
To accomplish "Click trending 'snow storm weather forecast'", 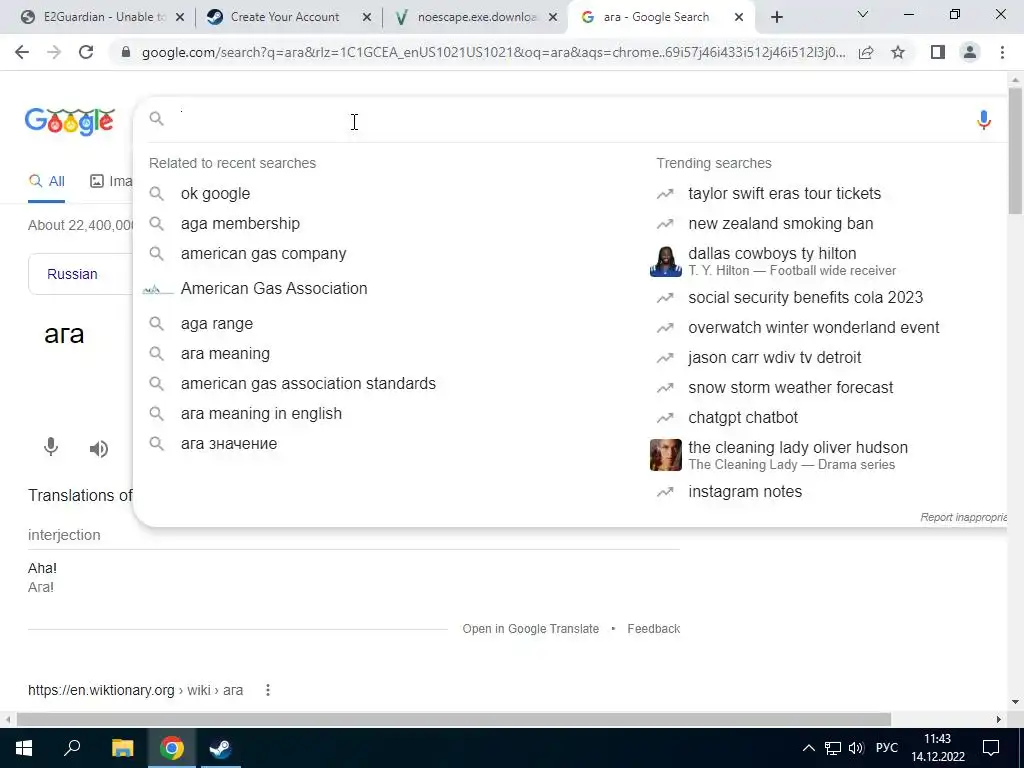I will tap(790, 387).
